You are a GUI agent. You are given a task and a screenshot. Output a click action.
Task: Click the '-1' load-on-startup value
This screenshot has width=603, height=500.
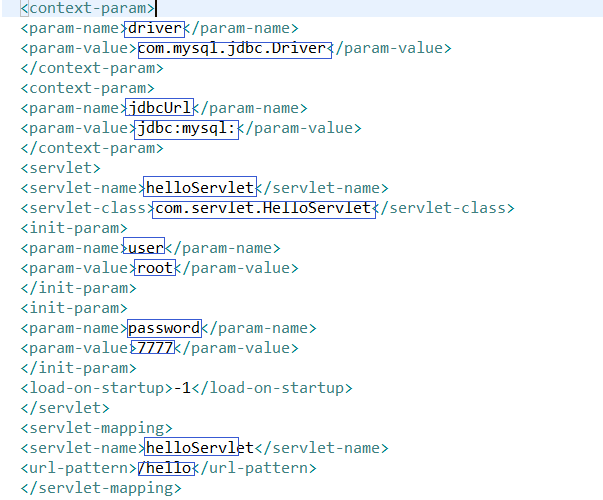(x=182, y=388)
